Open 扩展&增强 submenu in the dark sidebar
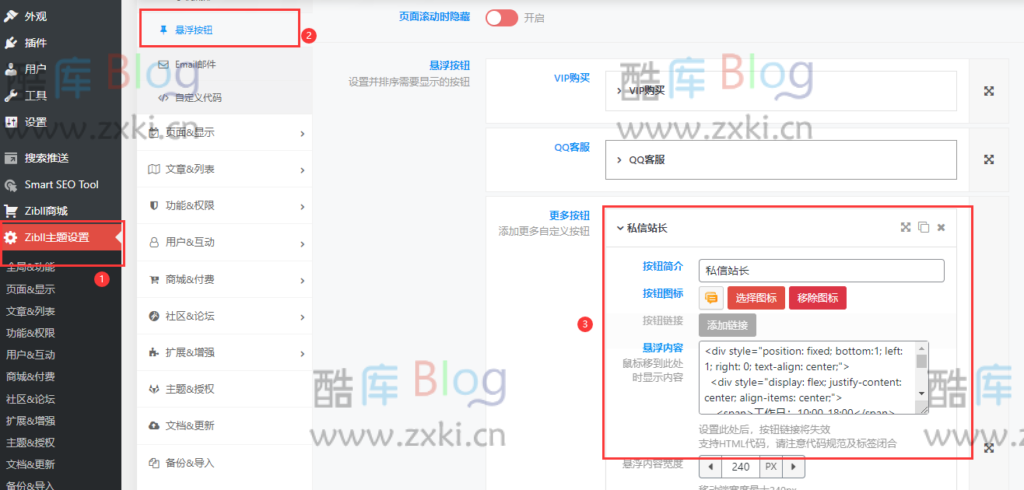The image size is (1024, 490). (30, 420)
